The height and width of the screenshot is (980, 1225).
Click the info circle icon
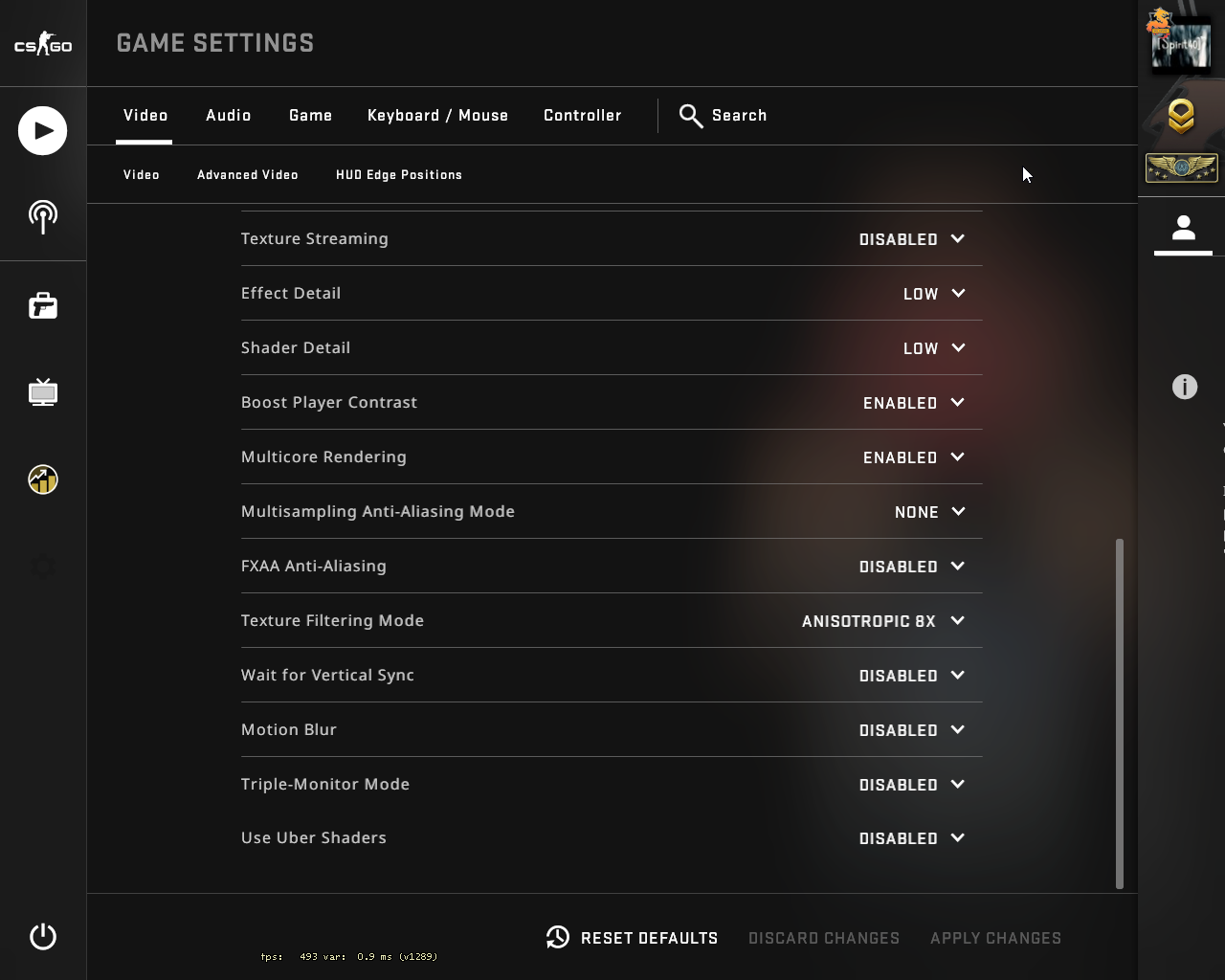[x=1185, y=387]
